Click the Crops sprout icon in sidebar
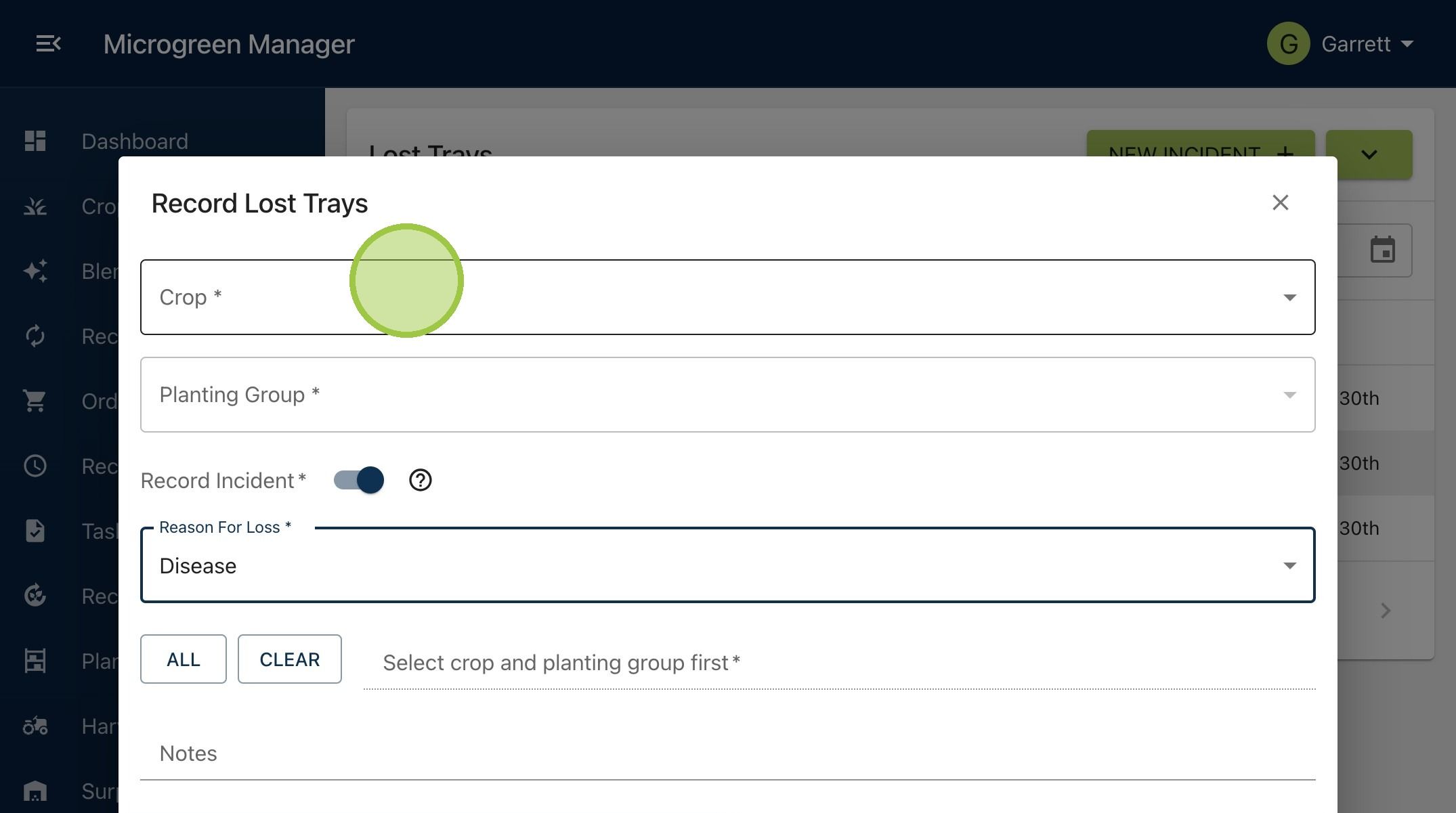 point(35,206)
